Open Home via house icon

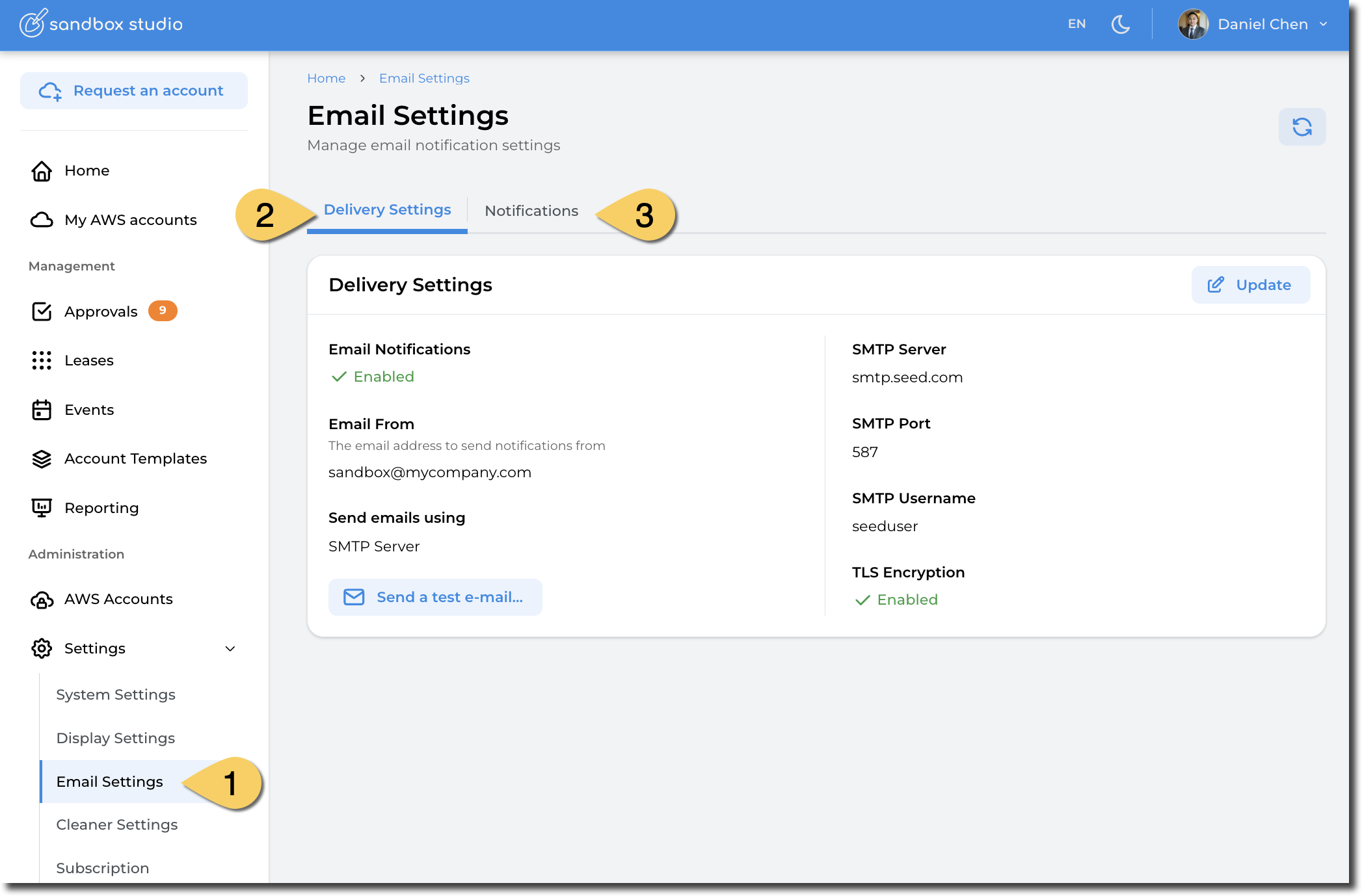click(42, 171)
